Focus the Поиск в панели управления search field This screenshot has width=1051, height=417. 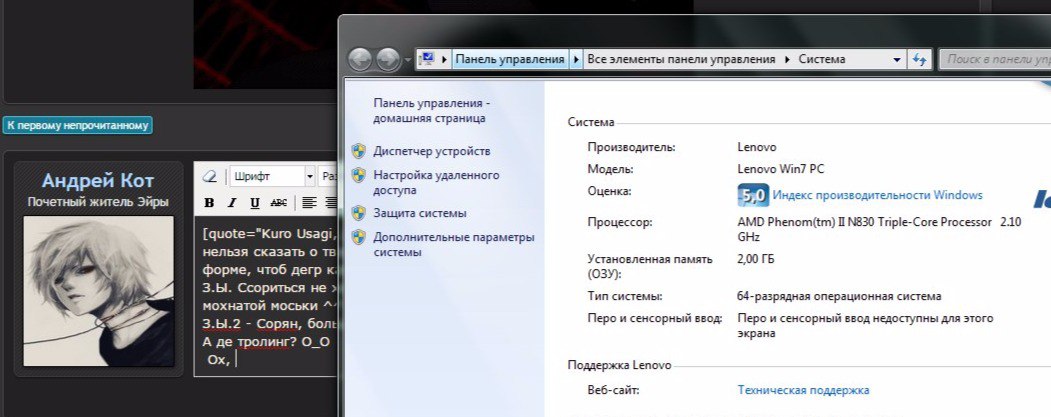click(x=996, y=59)
